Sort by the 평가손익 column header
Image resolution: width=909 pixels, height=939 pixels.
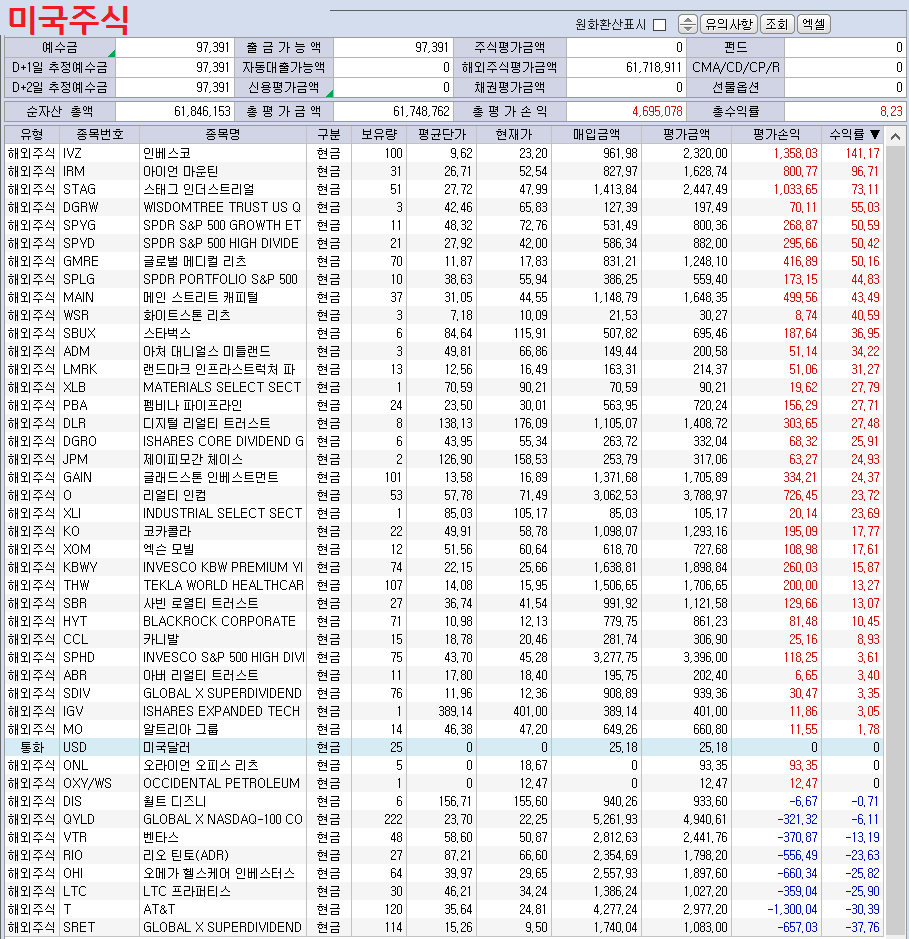[776, 134]
